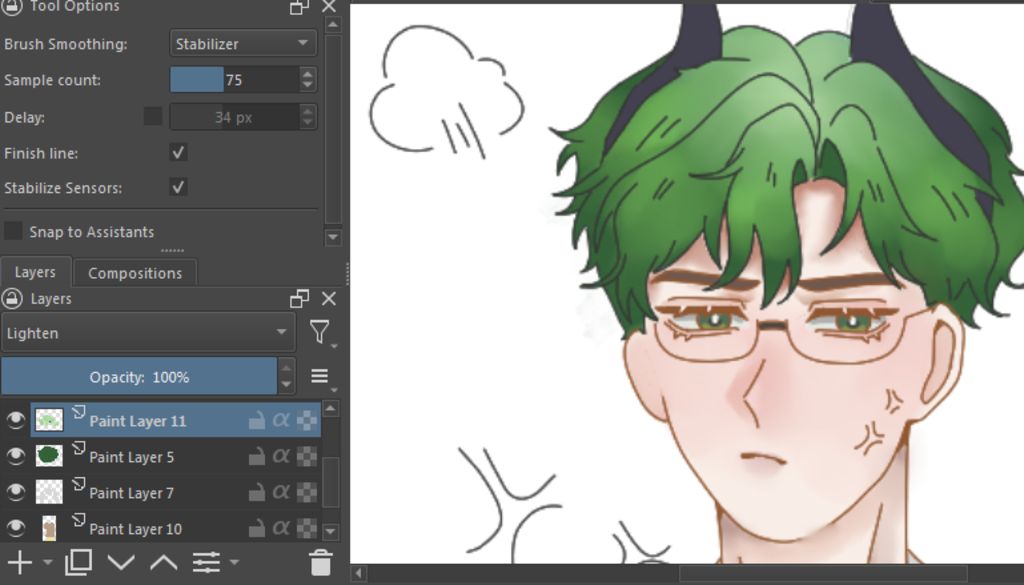The width and height of the screenshot is (1024, 585).
Task: Select Paint Layer 5 thumbnail
Action: [x=49, y=456]
